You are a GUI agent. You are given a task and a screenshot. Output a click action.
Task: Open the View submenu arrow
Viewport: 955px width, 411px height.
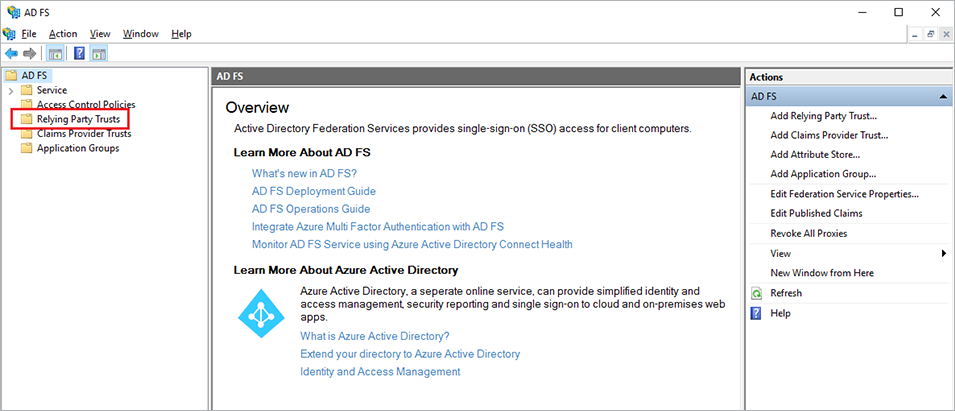(x=944, y=253)
